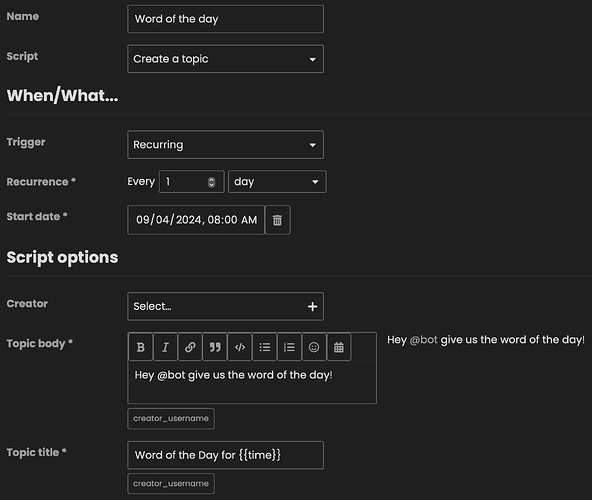Adjust Recurrence interval number stepper arrows

(x=211, y=182)
